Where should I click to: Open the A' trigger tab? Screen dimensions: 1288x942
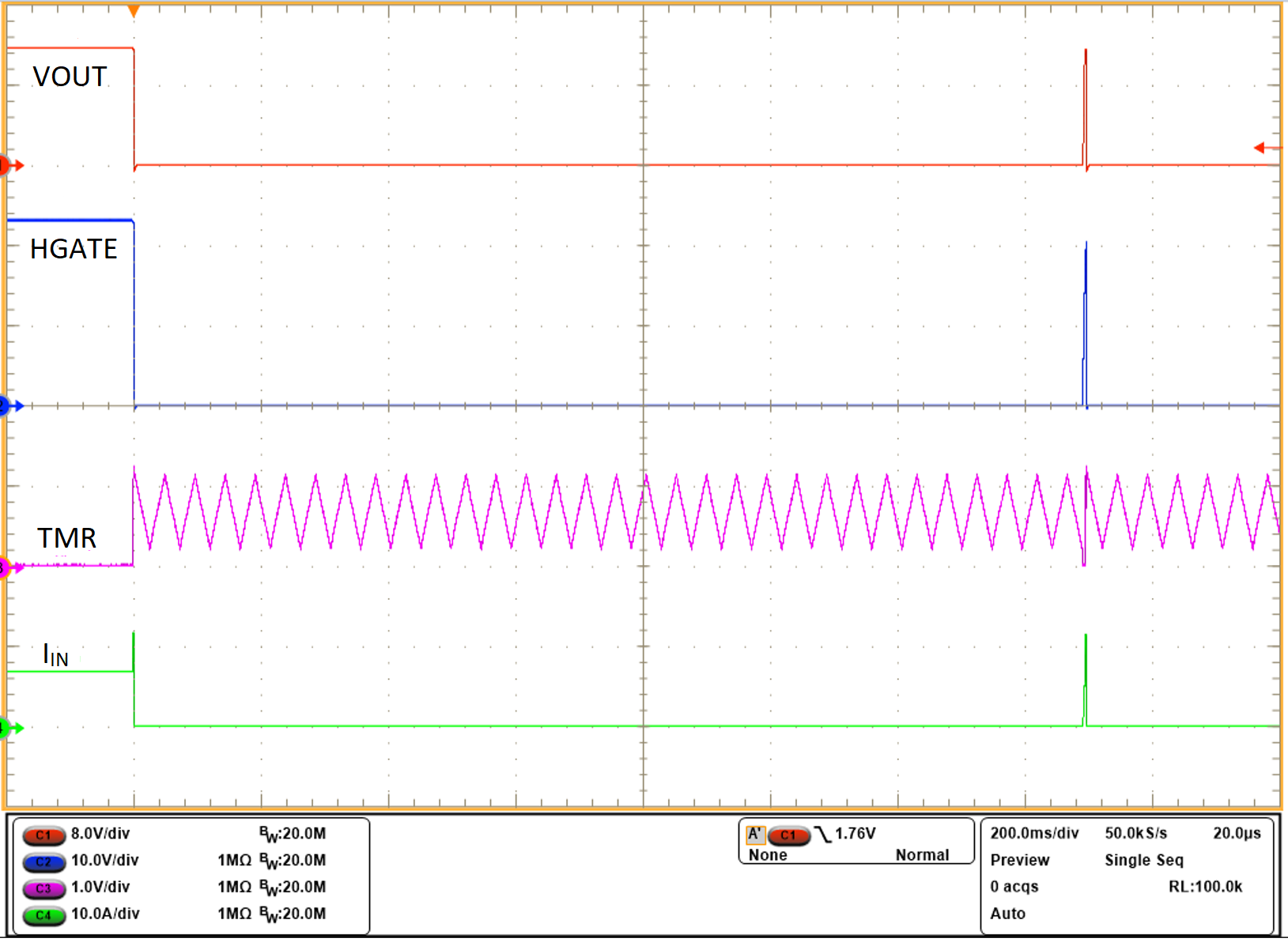(757, 832)
